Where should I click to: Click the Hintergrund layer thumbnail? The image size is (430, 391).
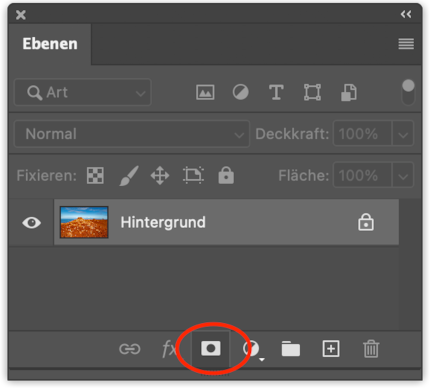coord(84,222)
